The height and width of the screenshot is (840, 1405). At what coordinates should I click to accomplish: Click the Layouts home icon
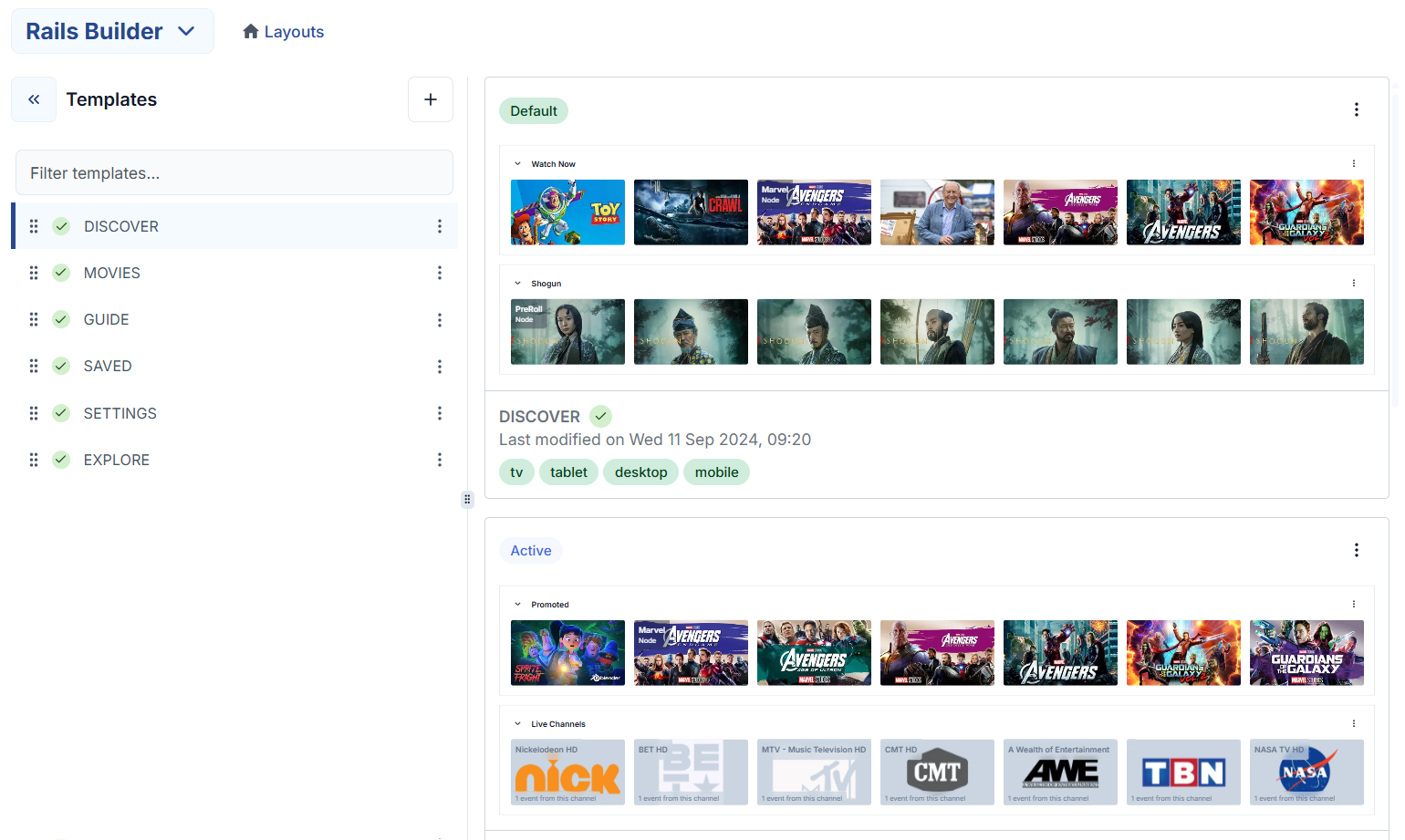251,32
